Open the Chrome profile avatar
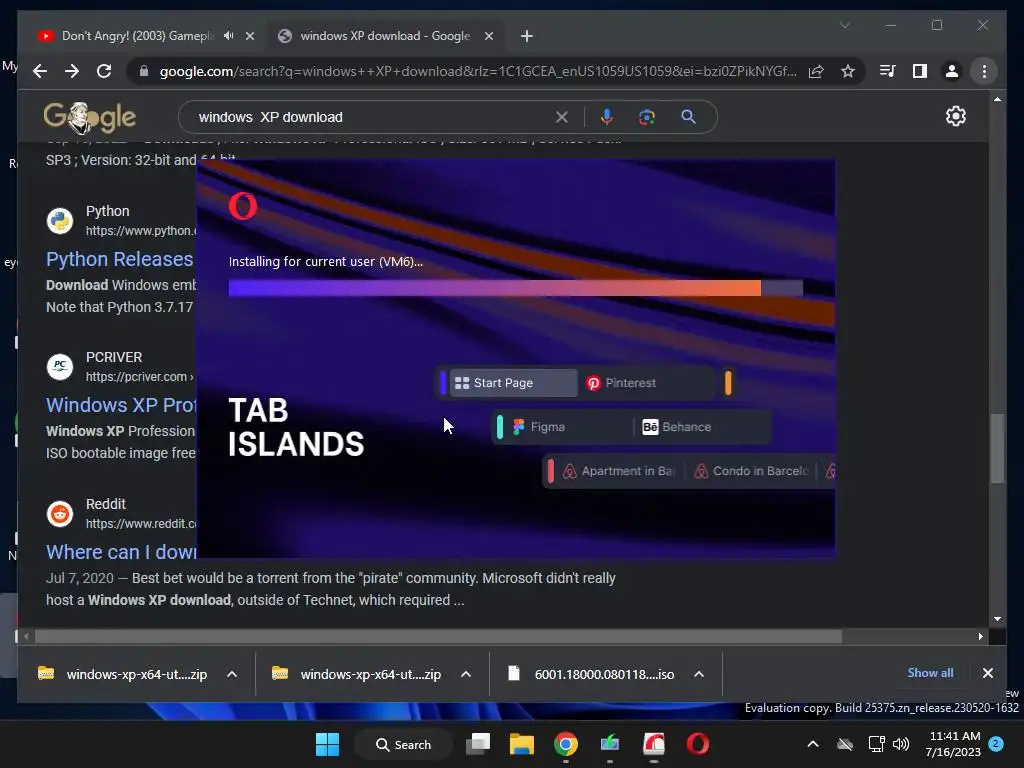Image resolution: width=1024 pixels, height=768 pixels. (952, 71)
